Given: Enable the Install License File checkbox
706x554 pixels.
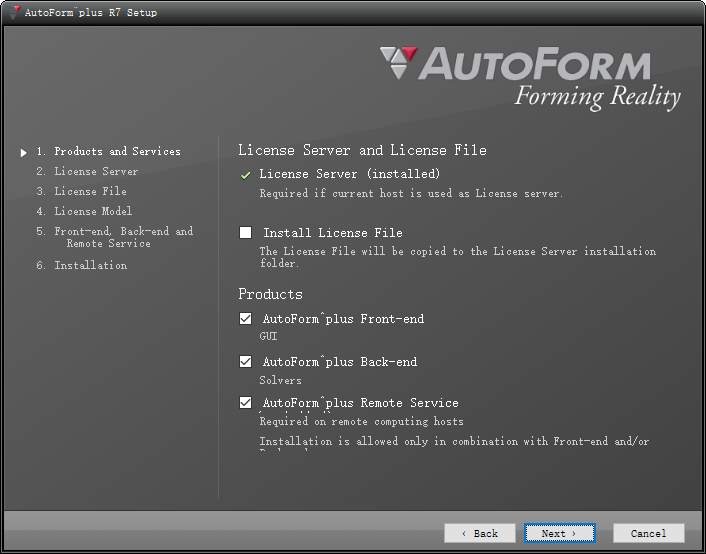Looking at the screenshot, I should click(245, 232).
